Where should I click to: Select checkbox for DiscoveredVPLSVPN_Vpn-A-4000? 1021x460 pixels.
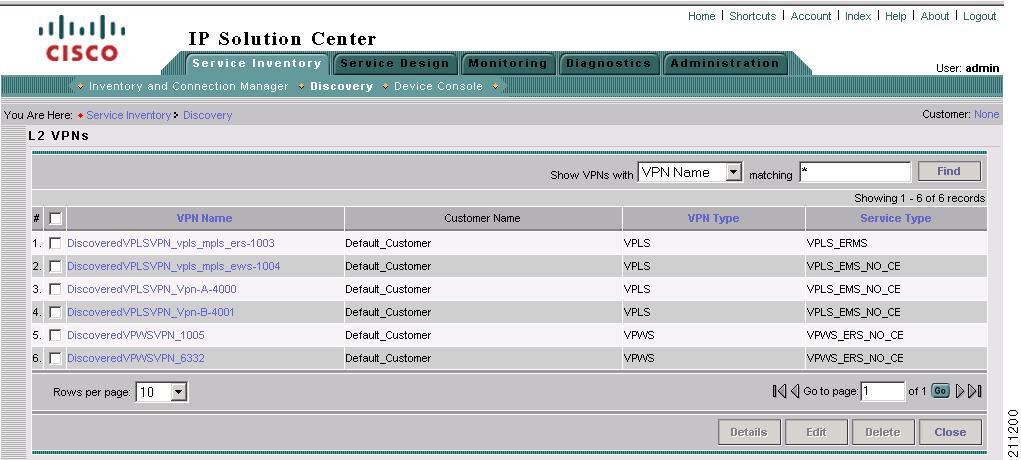click(55, 289)
